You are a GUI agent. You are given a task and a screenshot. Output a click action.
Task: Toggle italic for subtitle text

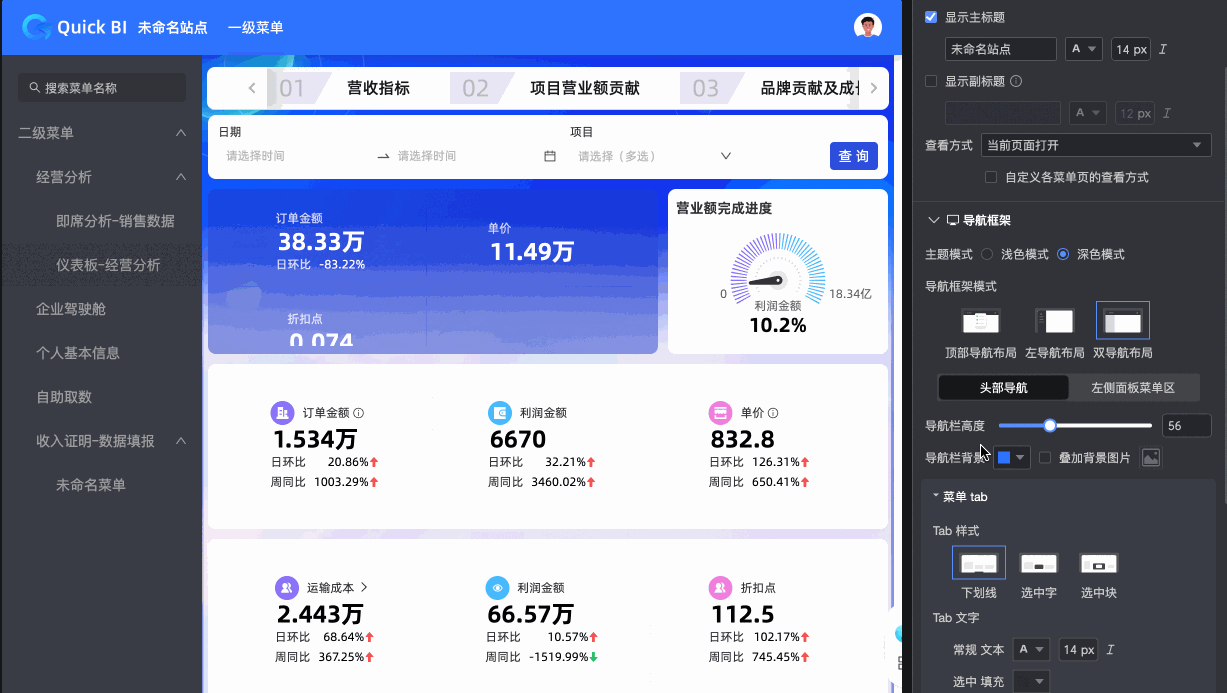tap(1166, 113)
